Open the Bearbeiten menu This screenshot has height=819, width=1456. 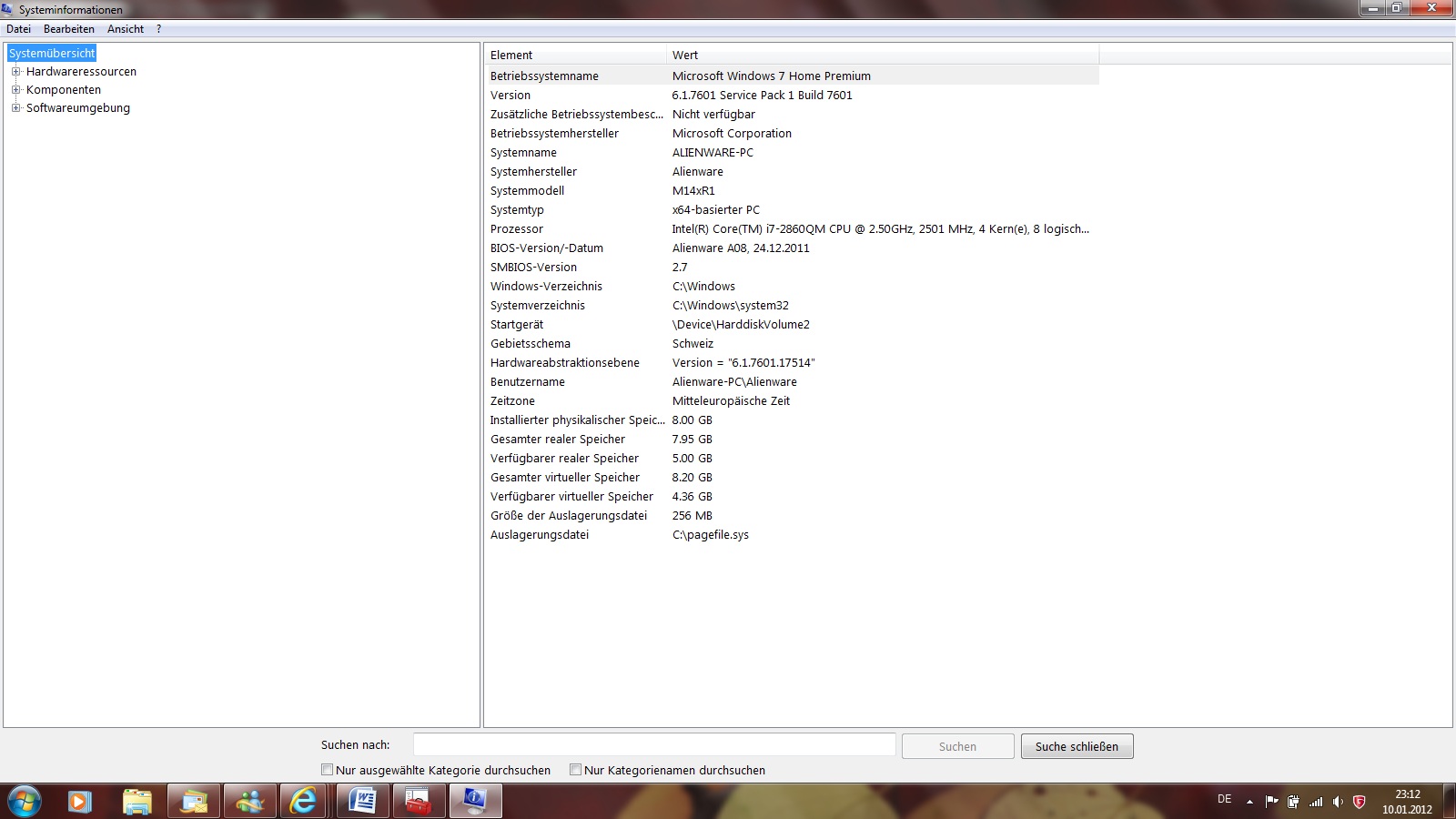[69, 29]
